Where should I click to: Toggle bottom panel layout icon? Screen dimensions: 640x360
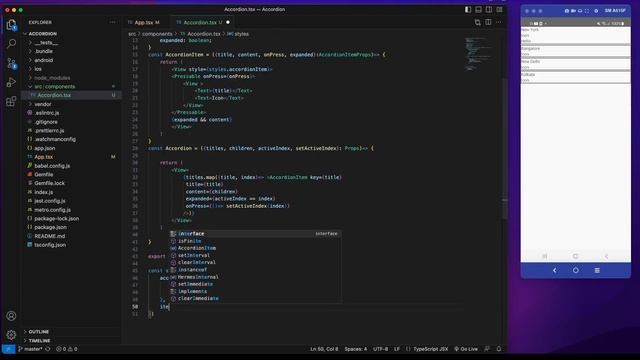click(x=478, y=9)
